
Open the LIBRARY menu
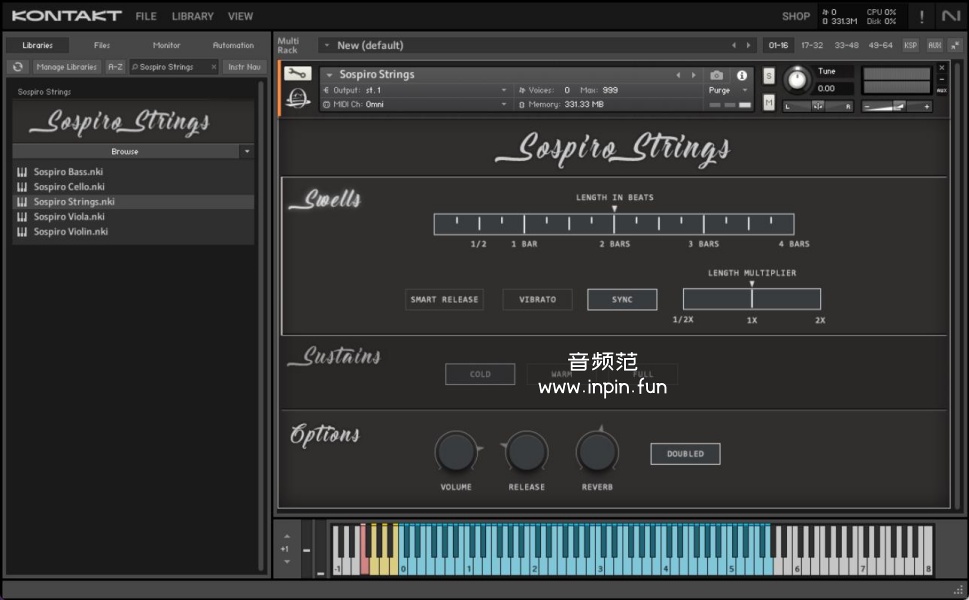(192, 16)
